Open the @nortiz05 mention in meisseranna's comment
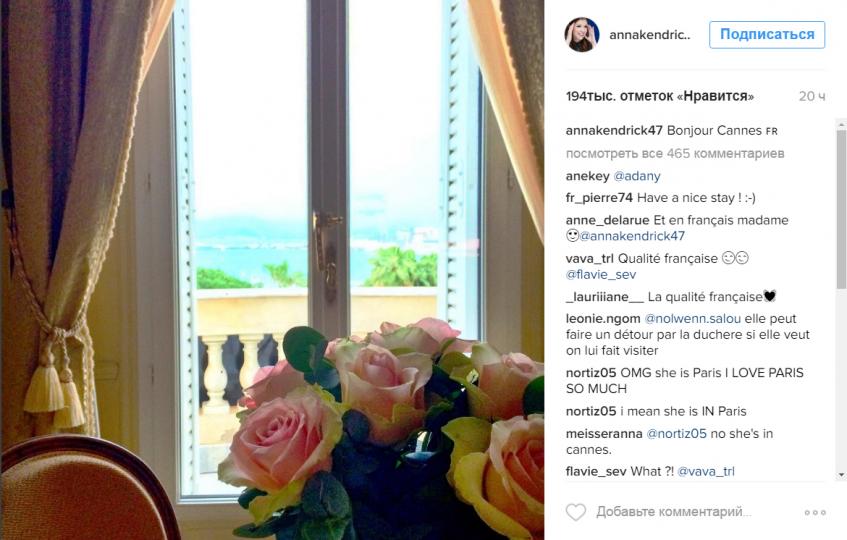This screenshot has width=847, height=540. 676,434
